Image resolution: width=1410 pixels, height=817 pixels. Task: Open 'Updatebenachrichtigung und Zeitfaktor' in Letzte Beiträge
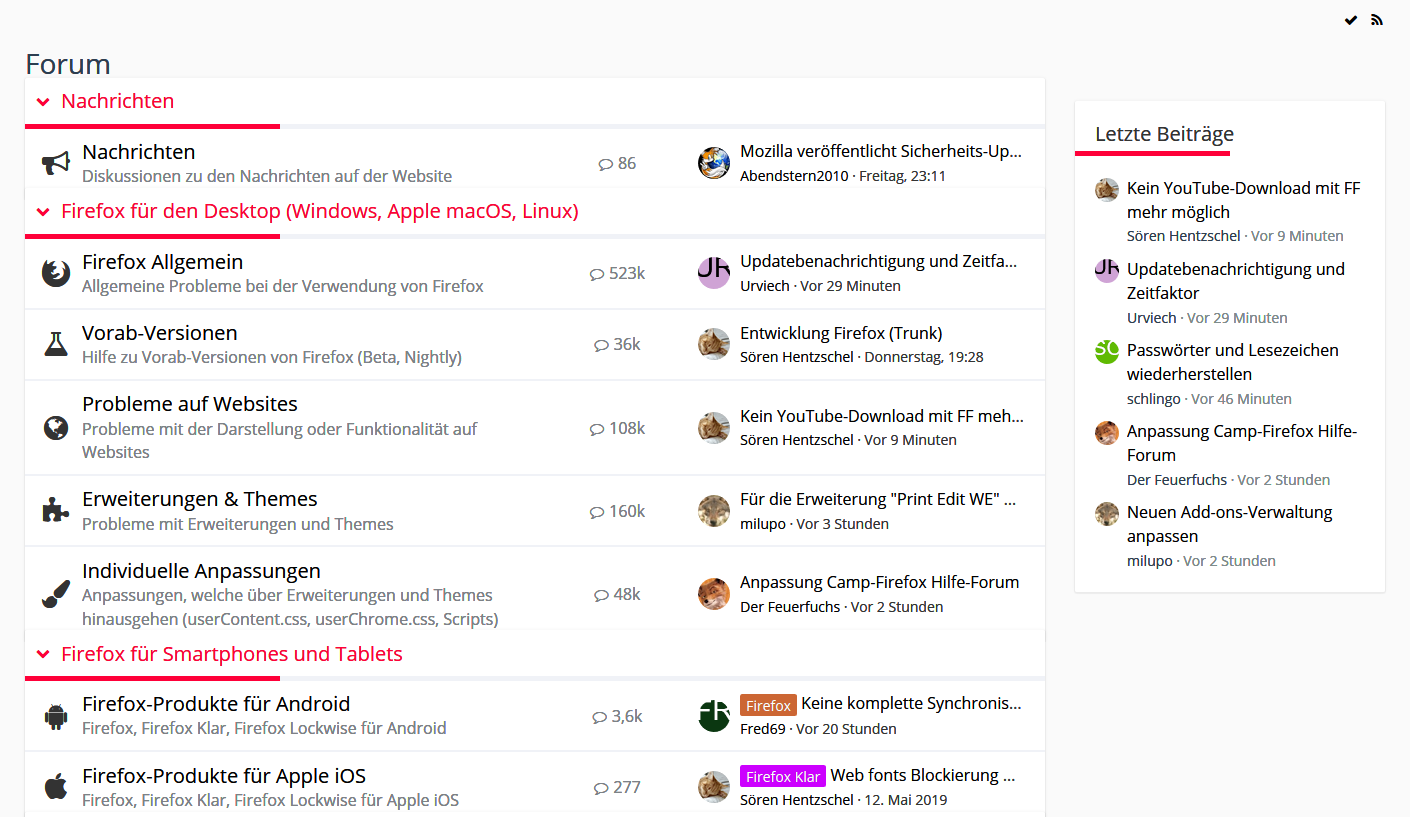[1236, 281]
